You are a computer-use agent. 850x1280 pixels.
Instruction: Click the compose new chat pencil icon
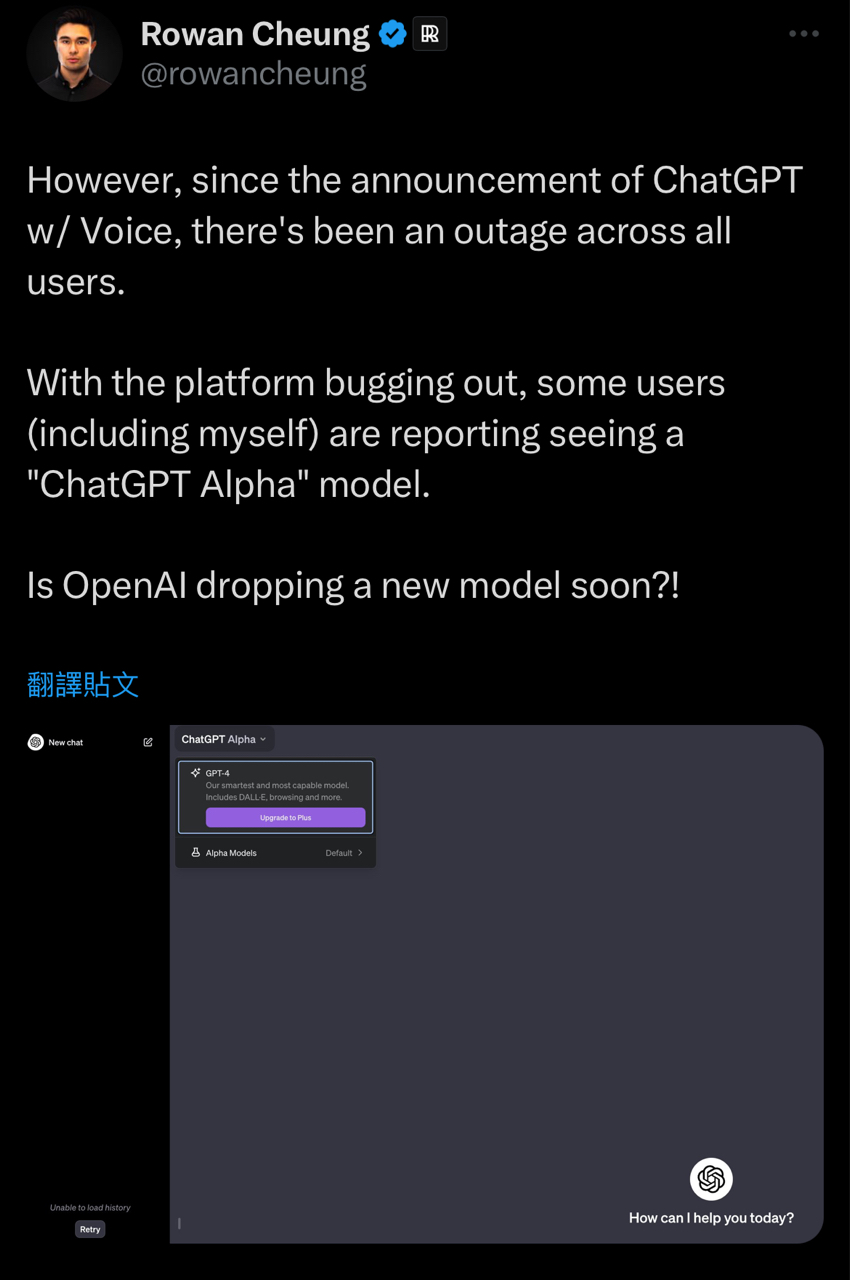tap(148, 742)
